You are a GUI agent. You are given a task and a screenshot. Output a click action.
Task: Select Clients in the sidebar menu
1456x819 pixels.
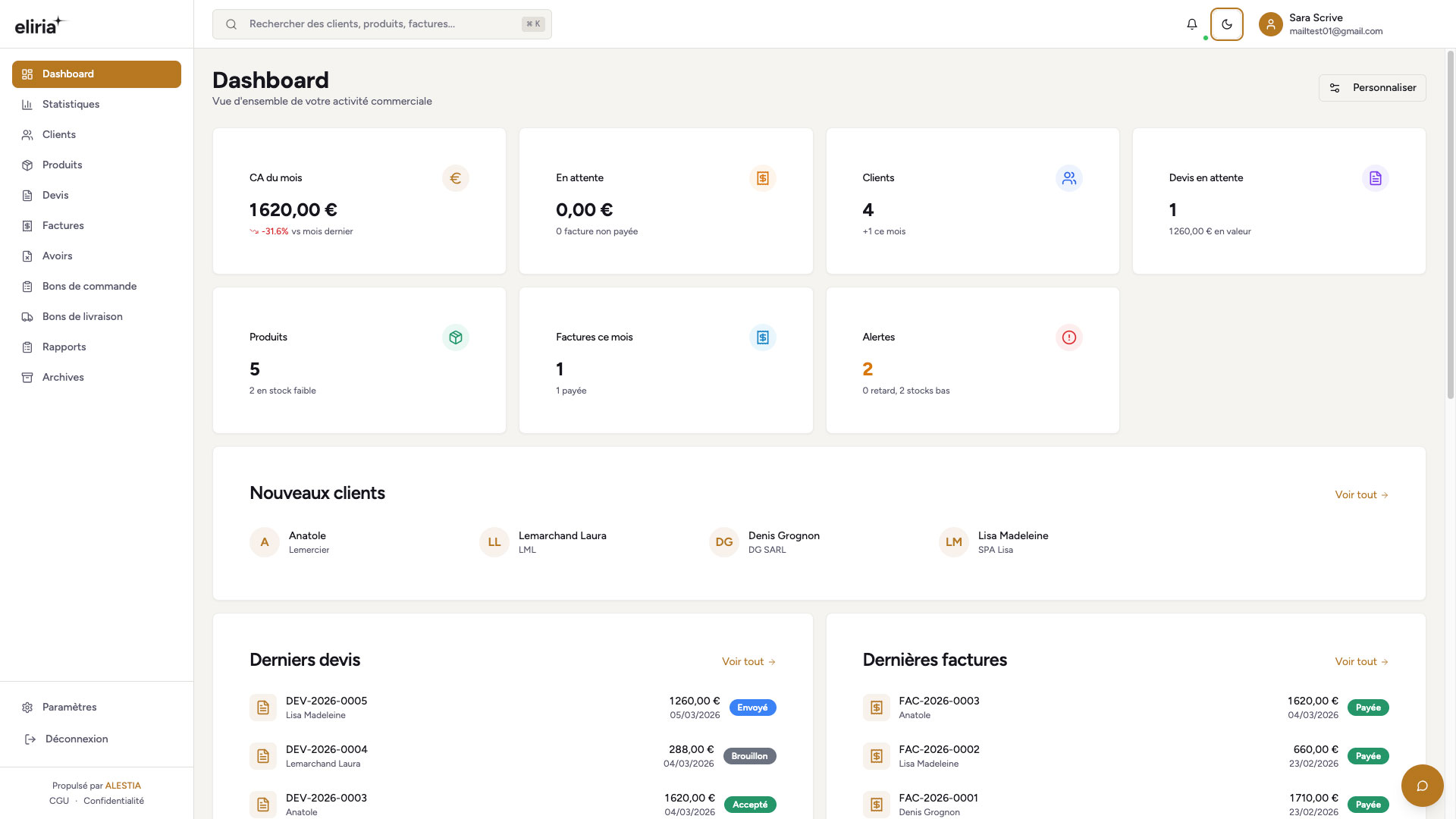pyautogui.click(x=58, y=134)
